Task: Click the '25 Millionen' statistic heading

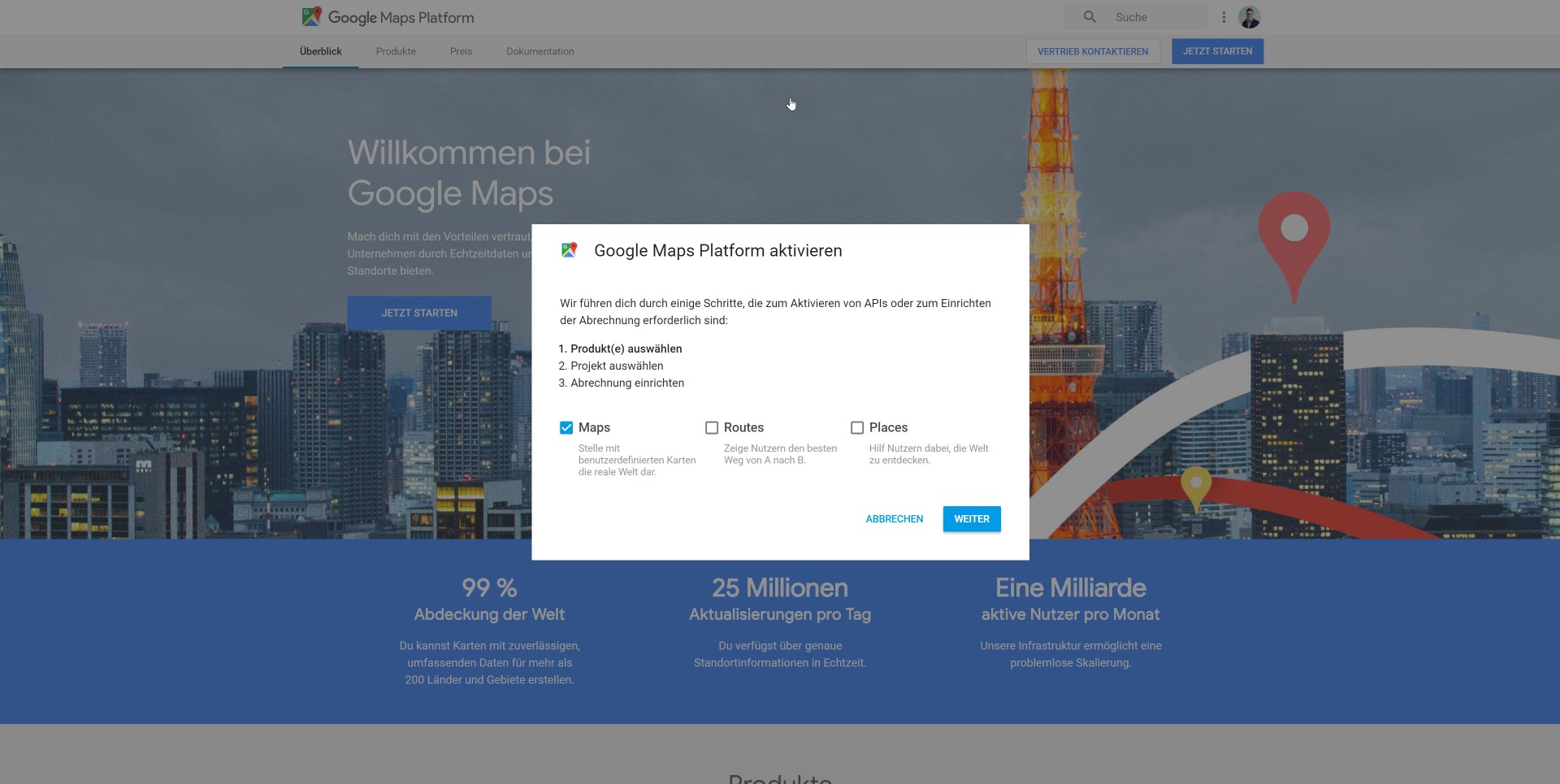Action: coord(780,587)
